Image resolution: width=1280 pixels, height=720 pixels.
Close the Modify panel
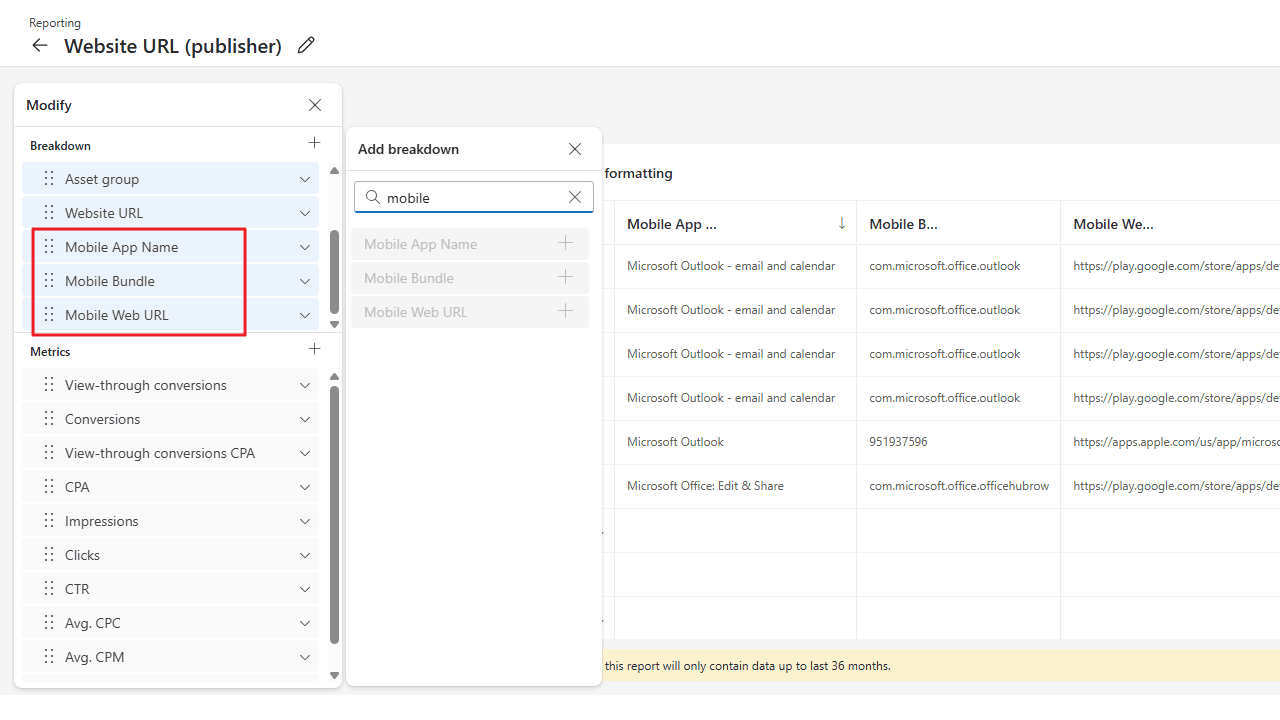[x=315, y=105]
